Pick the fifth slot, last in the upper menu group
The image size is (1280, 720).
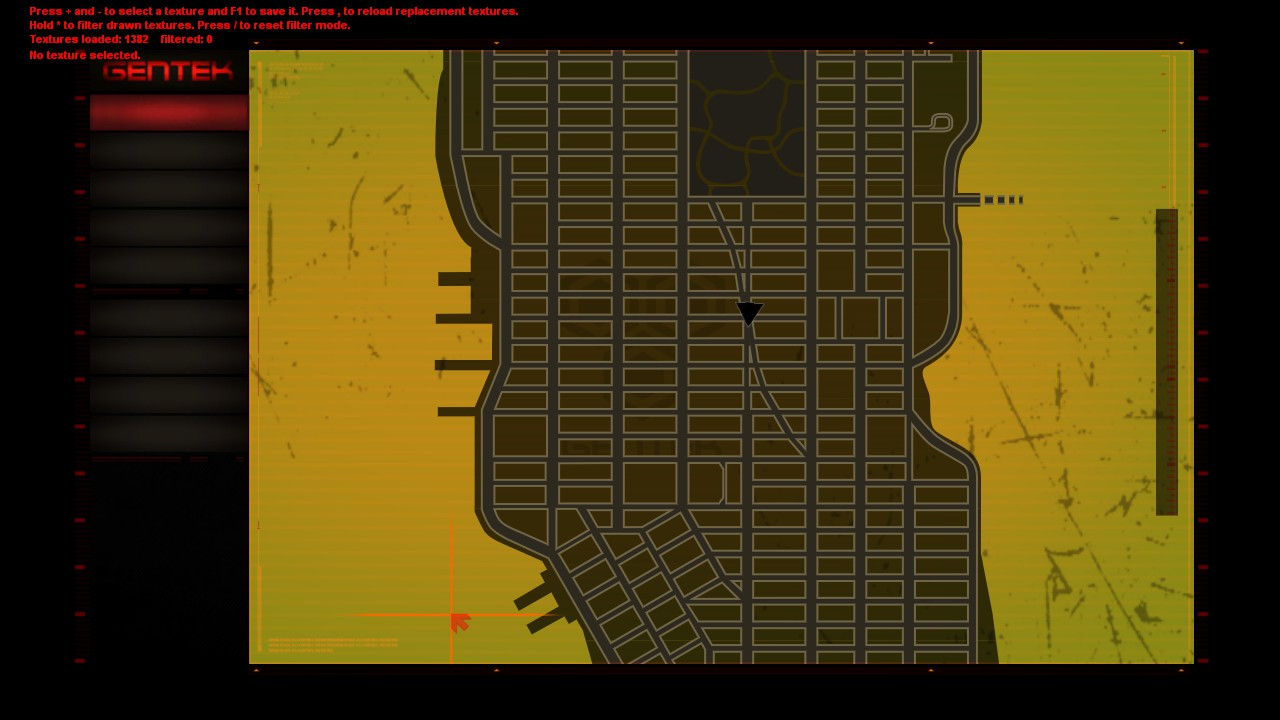[x=169, y=266]
